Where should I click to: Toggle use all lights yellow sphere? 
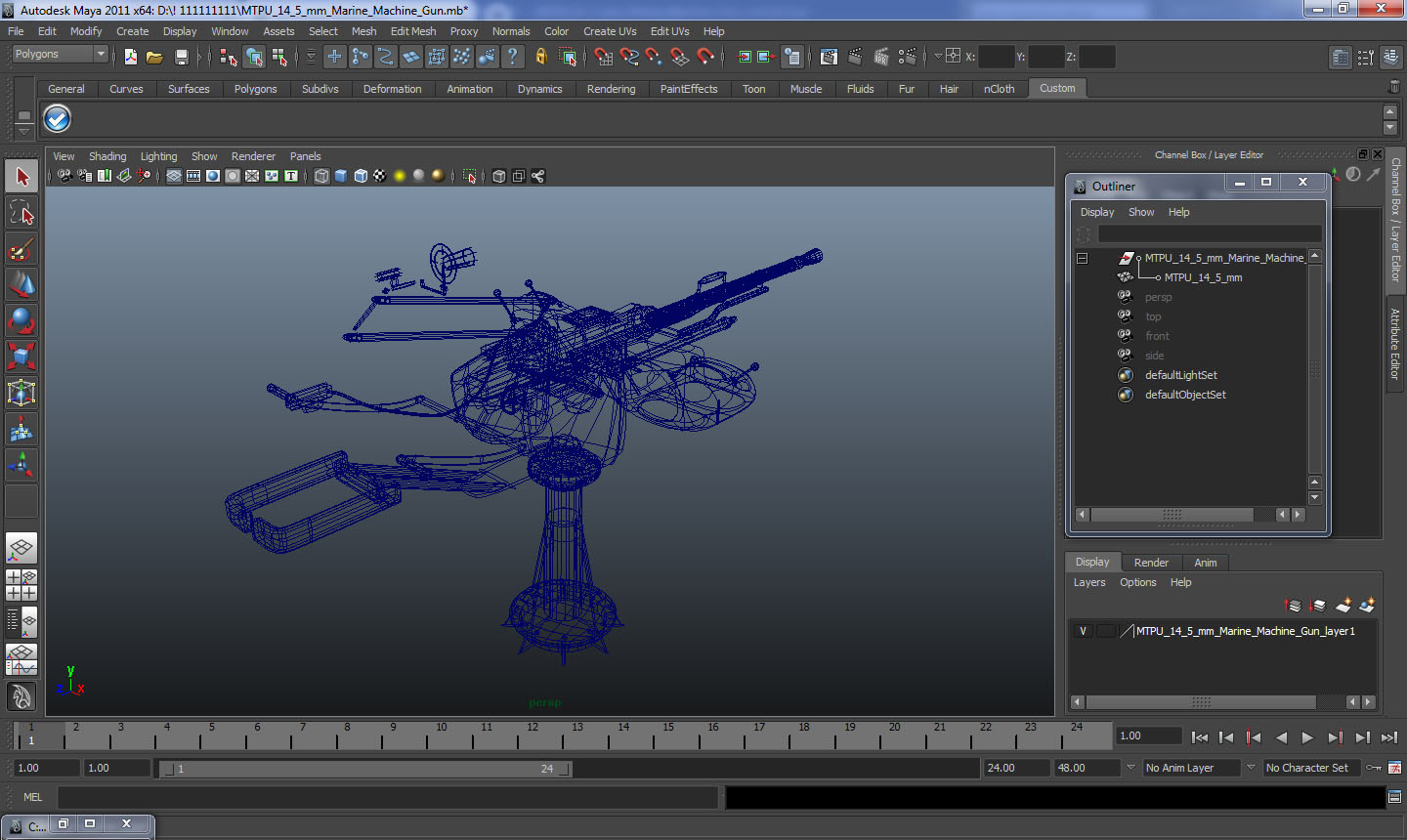tap(400, 176)
